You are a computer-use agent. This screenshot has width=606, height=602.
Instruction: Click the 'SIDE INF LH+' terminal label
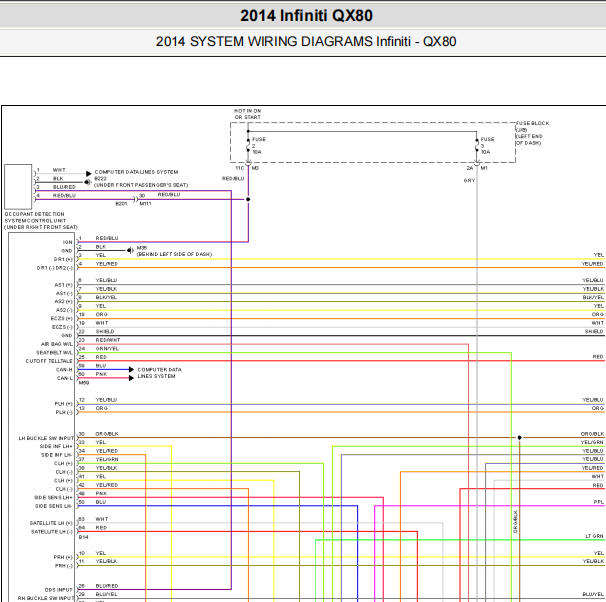click(56, 446)
